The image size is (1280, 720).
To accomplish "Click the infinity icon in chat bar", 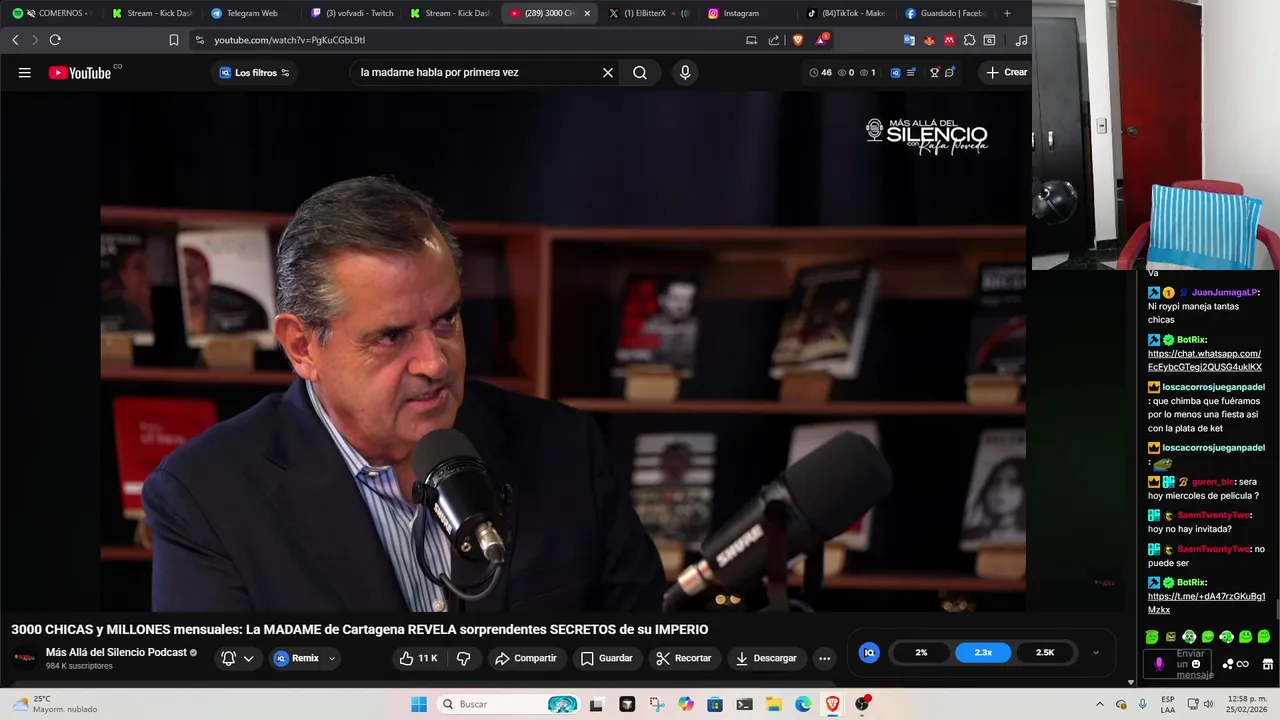I will tap(1243, 664).
